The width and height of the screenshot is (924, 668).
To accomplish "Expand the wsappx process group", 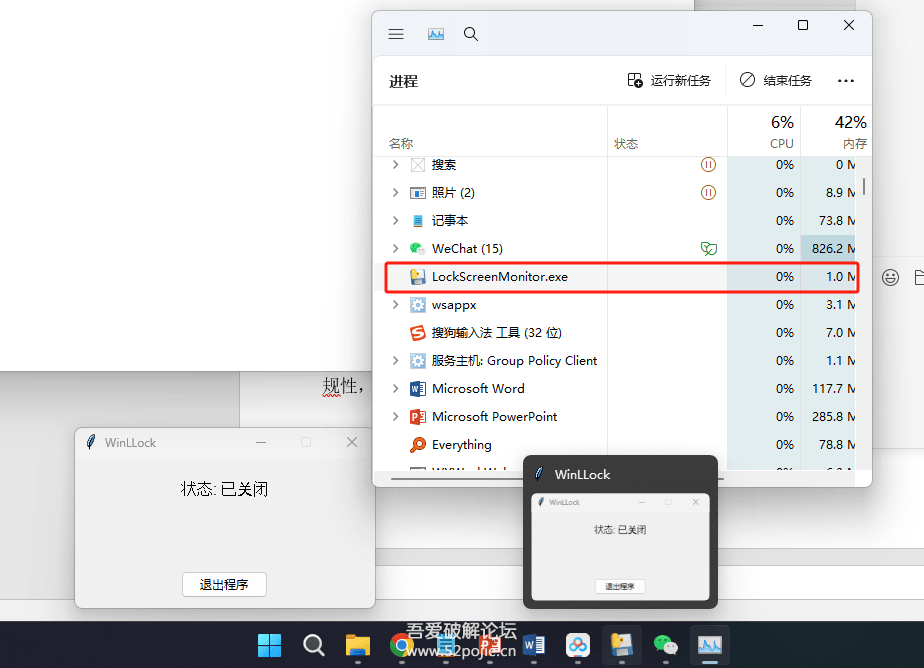I will point(395,305).
